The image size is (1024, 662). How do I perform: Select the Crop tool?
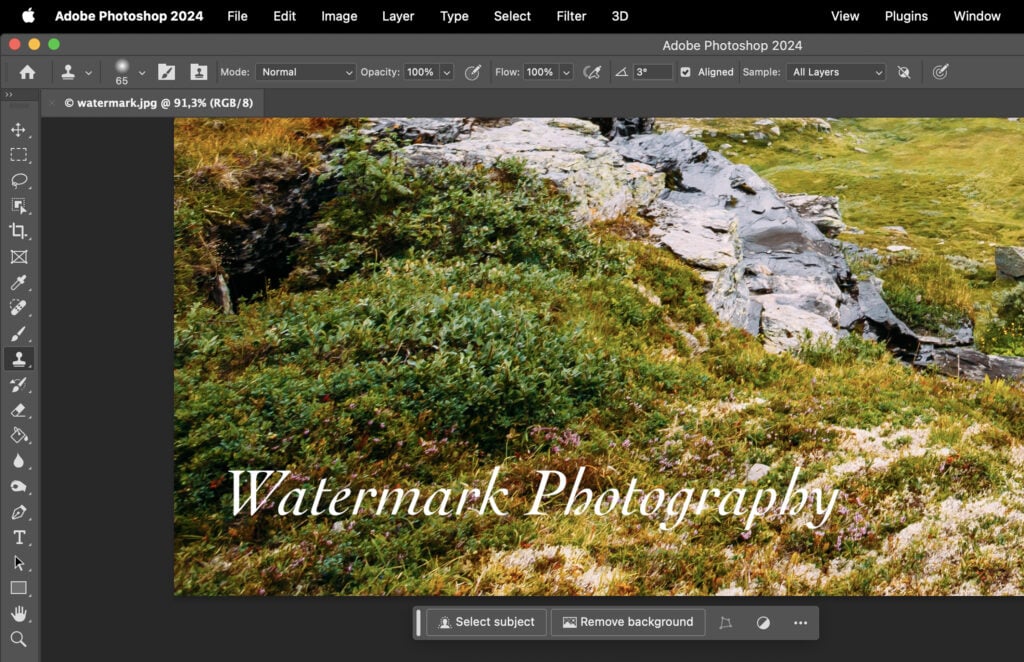(20, 231)
